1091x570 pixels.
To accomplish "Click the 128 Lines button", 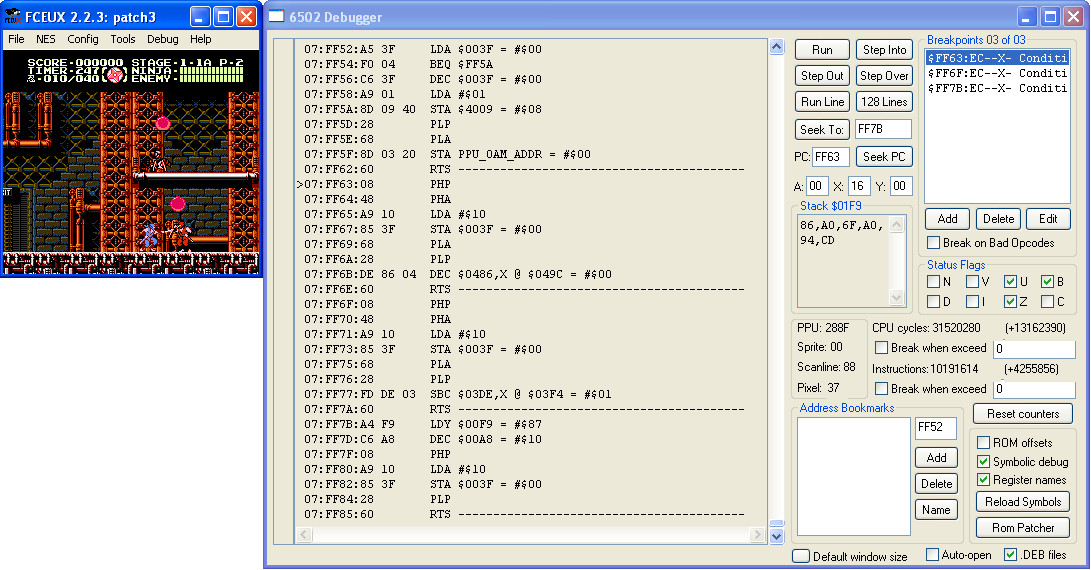I will [x=884, y=102].
